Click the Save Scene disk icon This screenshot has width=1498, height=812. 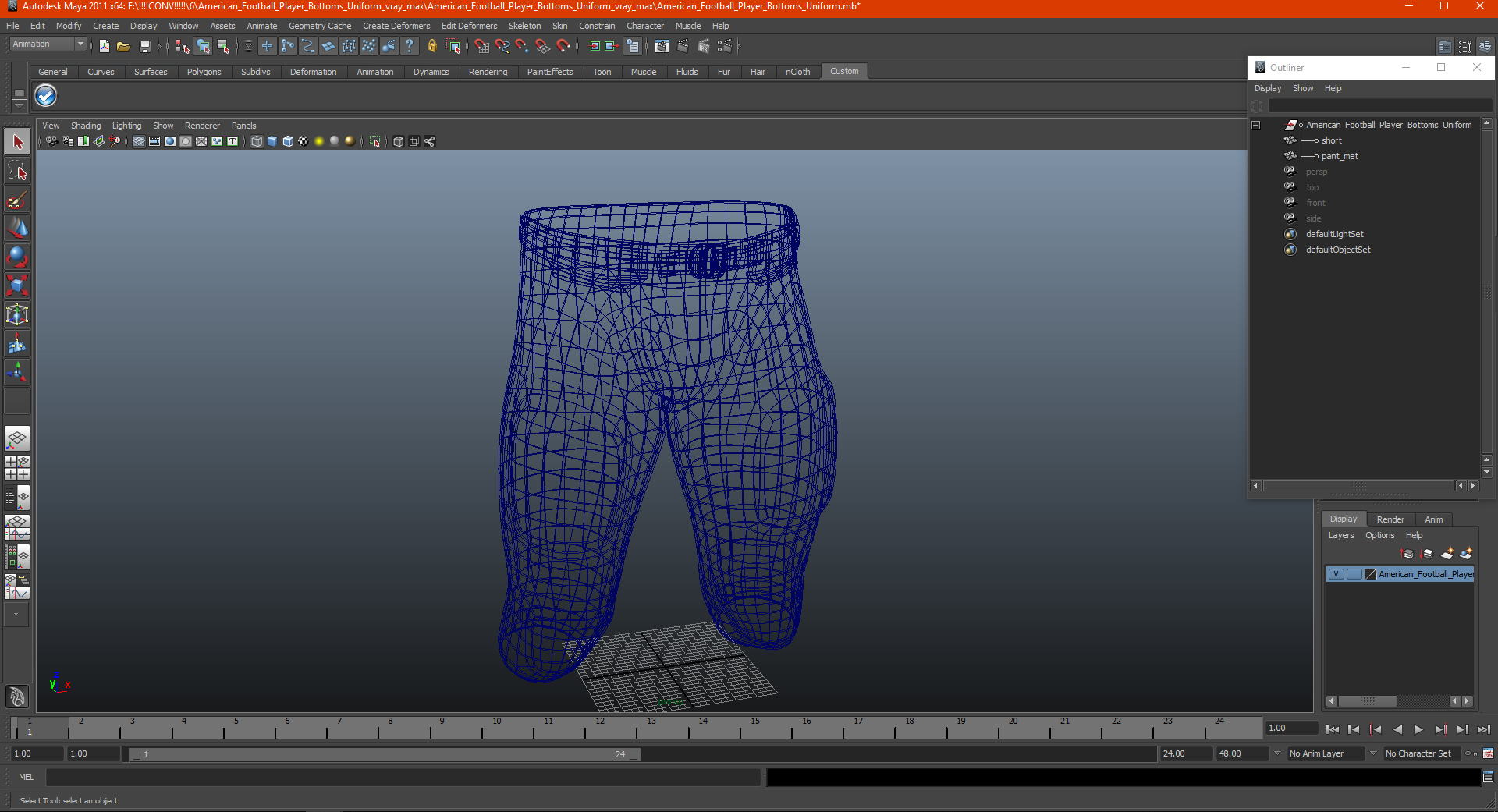pyautogui.click(x=144, y=47)
